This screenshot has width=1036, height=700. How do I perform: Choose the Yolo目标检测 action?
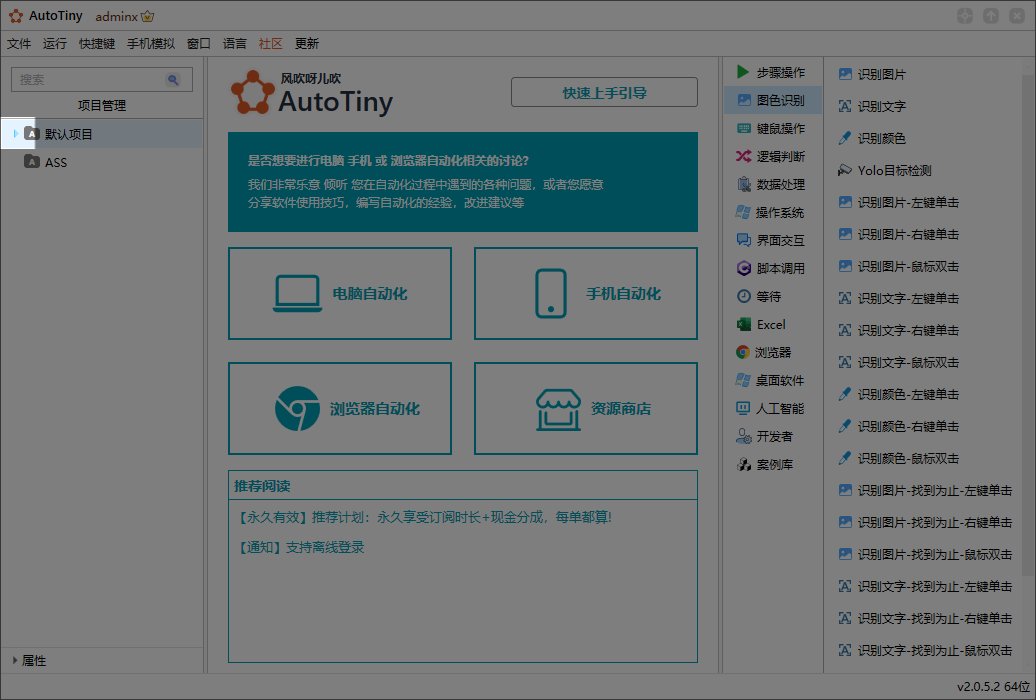coord(885,171)
